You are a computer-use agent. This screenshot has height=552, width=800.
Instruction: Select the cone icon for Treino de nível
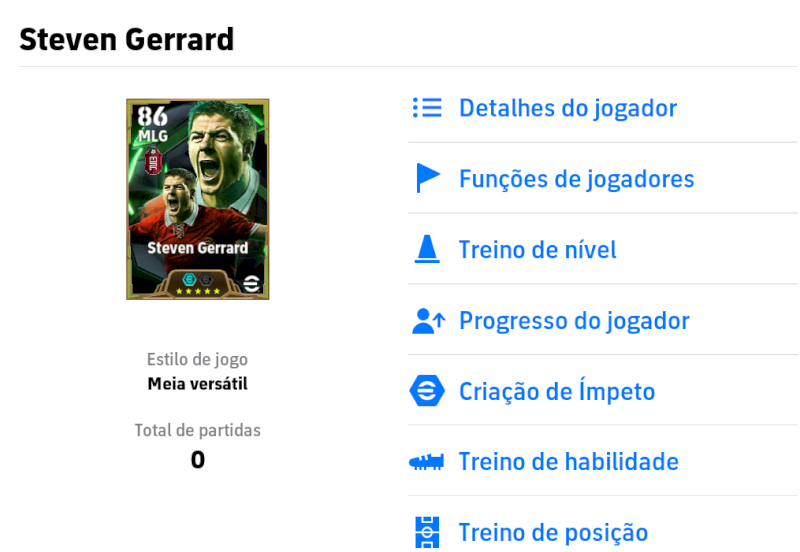(x=427, y=249)
